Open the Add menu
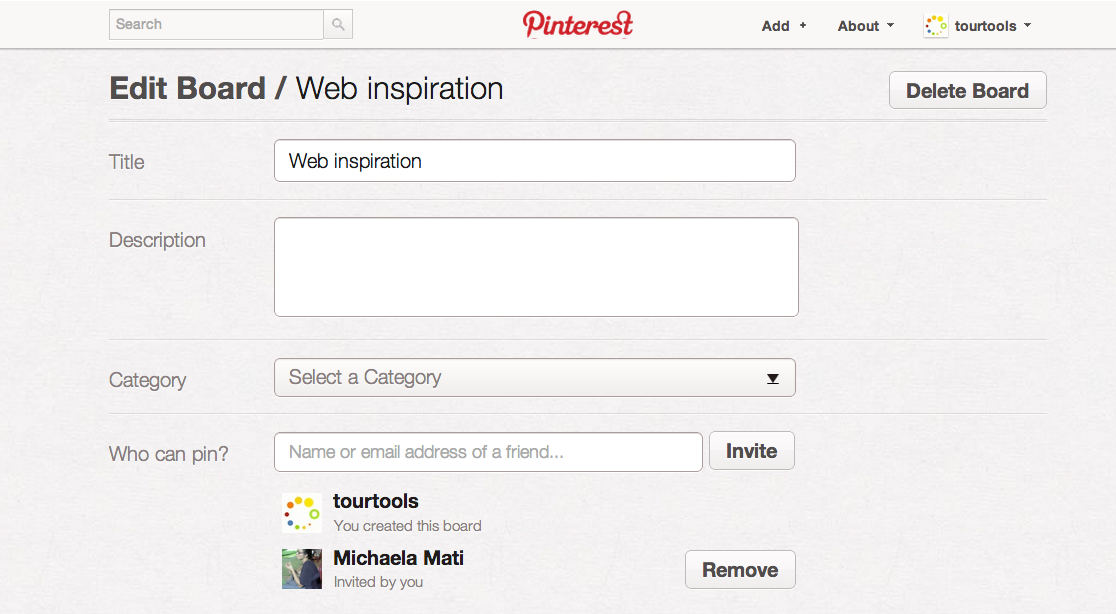Screen dimensions: 1116x614 [784, 26]
